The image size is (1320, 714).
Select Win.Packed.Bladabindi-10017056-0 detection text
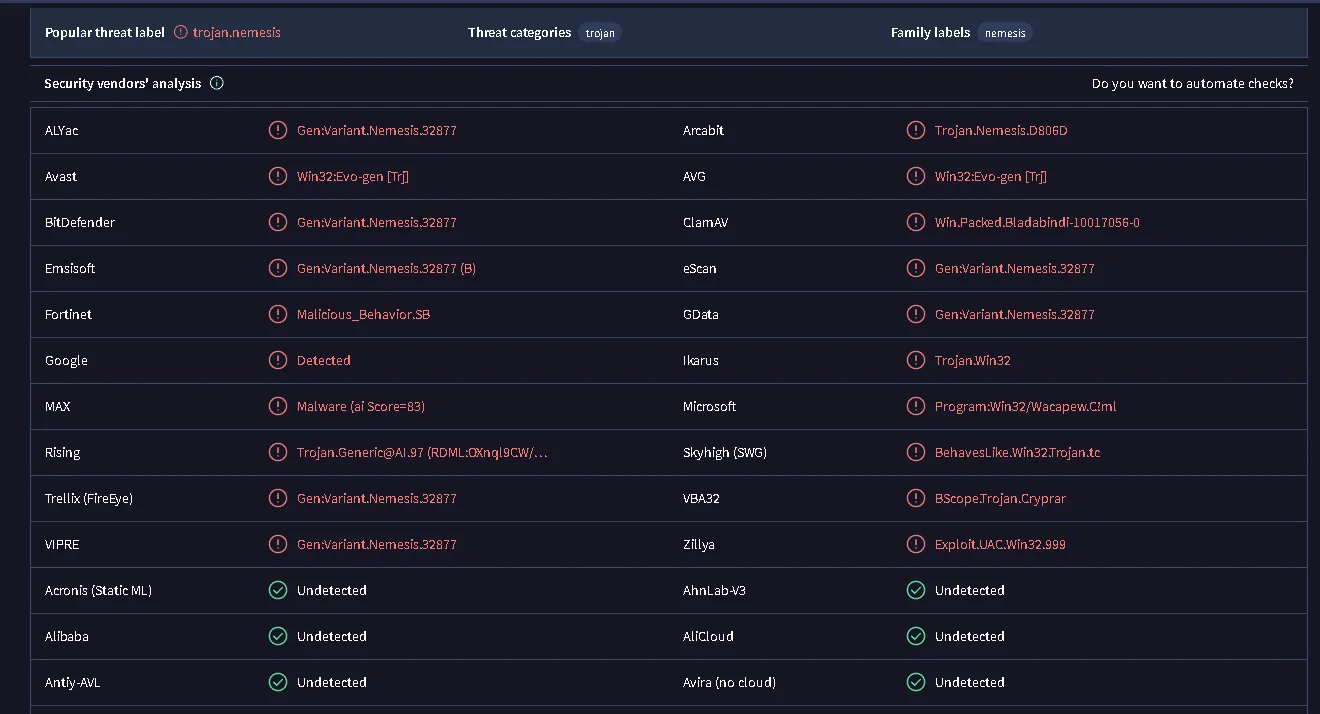click(1037, 222)
